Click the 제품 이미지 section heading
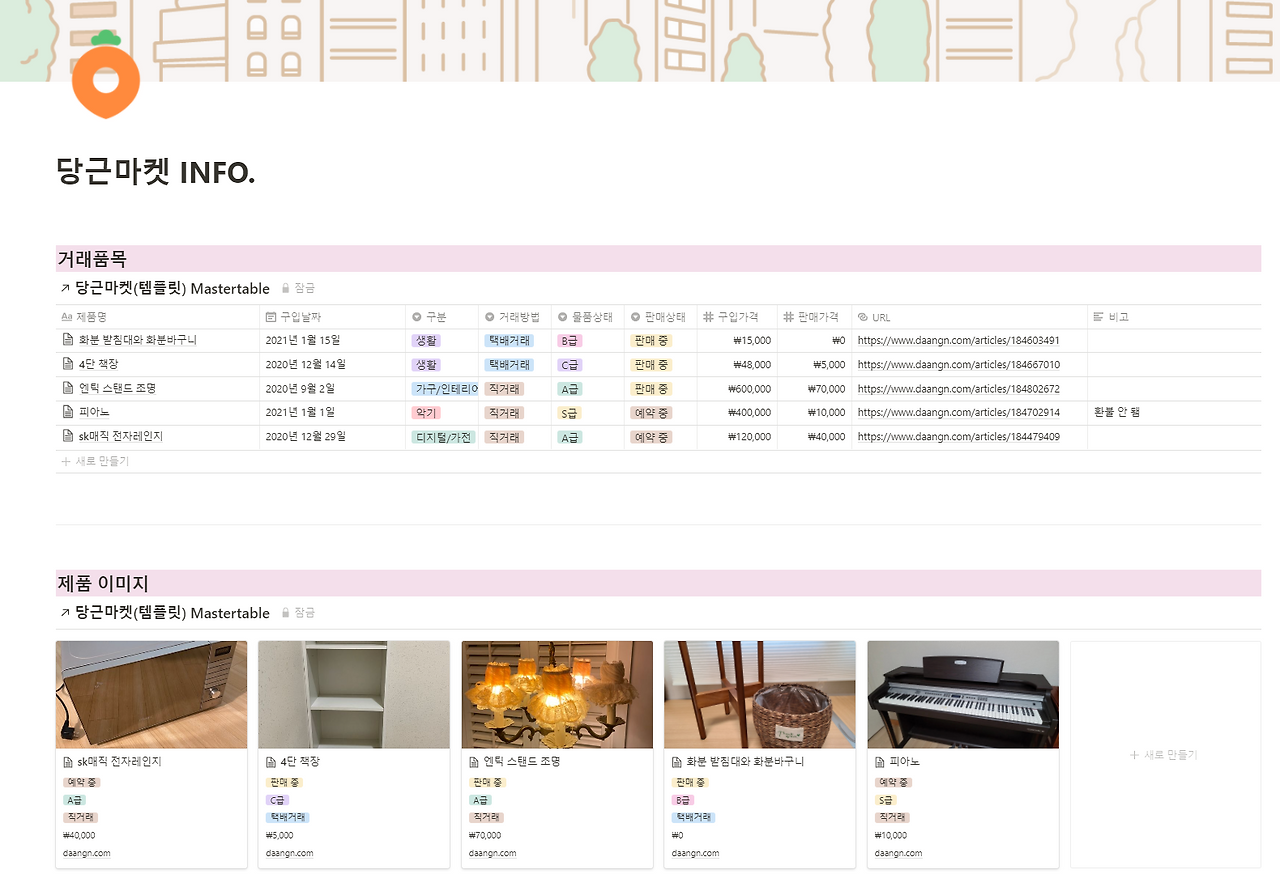Screen dimensions: 1280x874 [103, 583]
